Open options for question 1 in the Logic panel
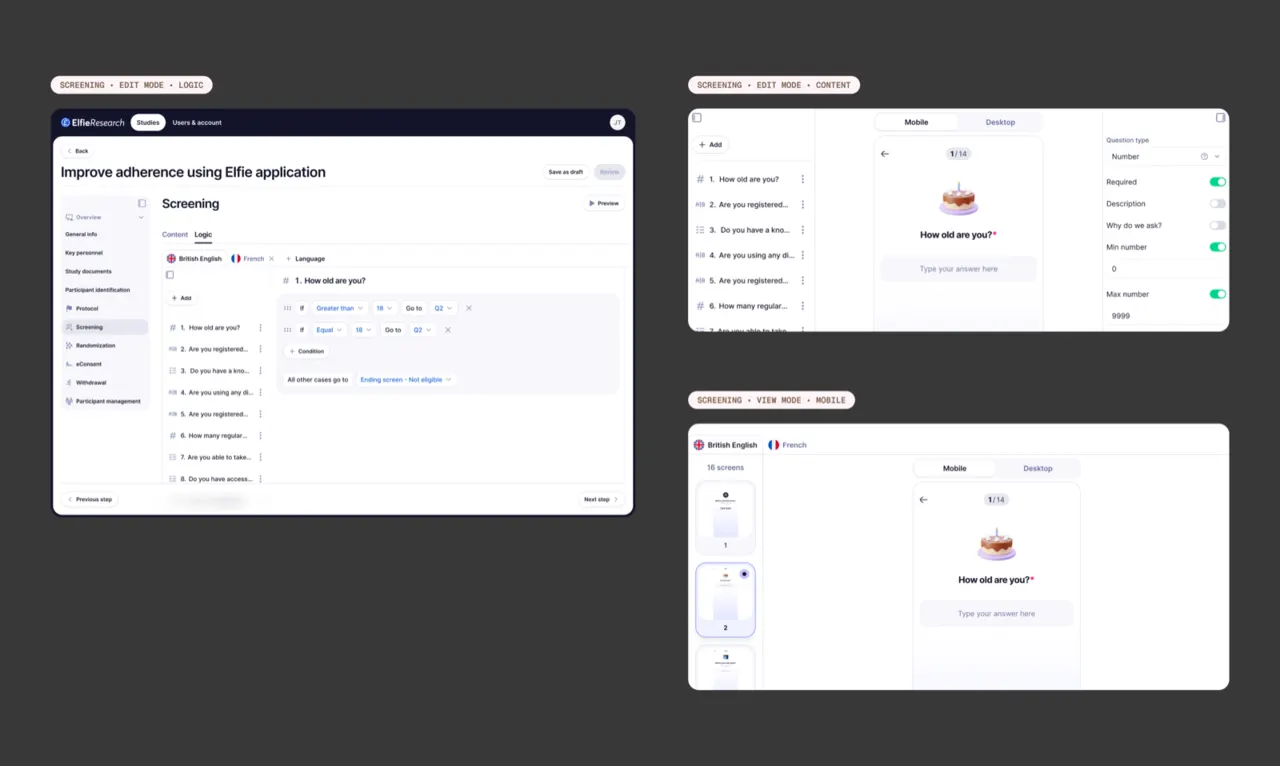The width and height of the screenshot is (1280, 766). point(261,328)
